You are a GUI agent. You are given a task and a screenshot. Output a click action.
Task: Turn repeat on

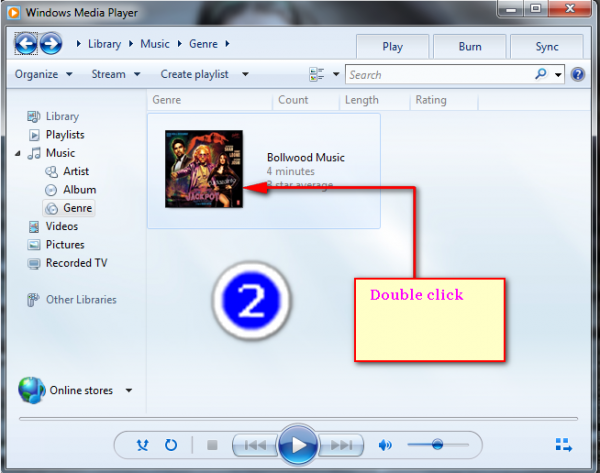(171, 445)
